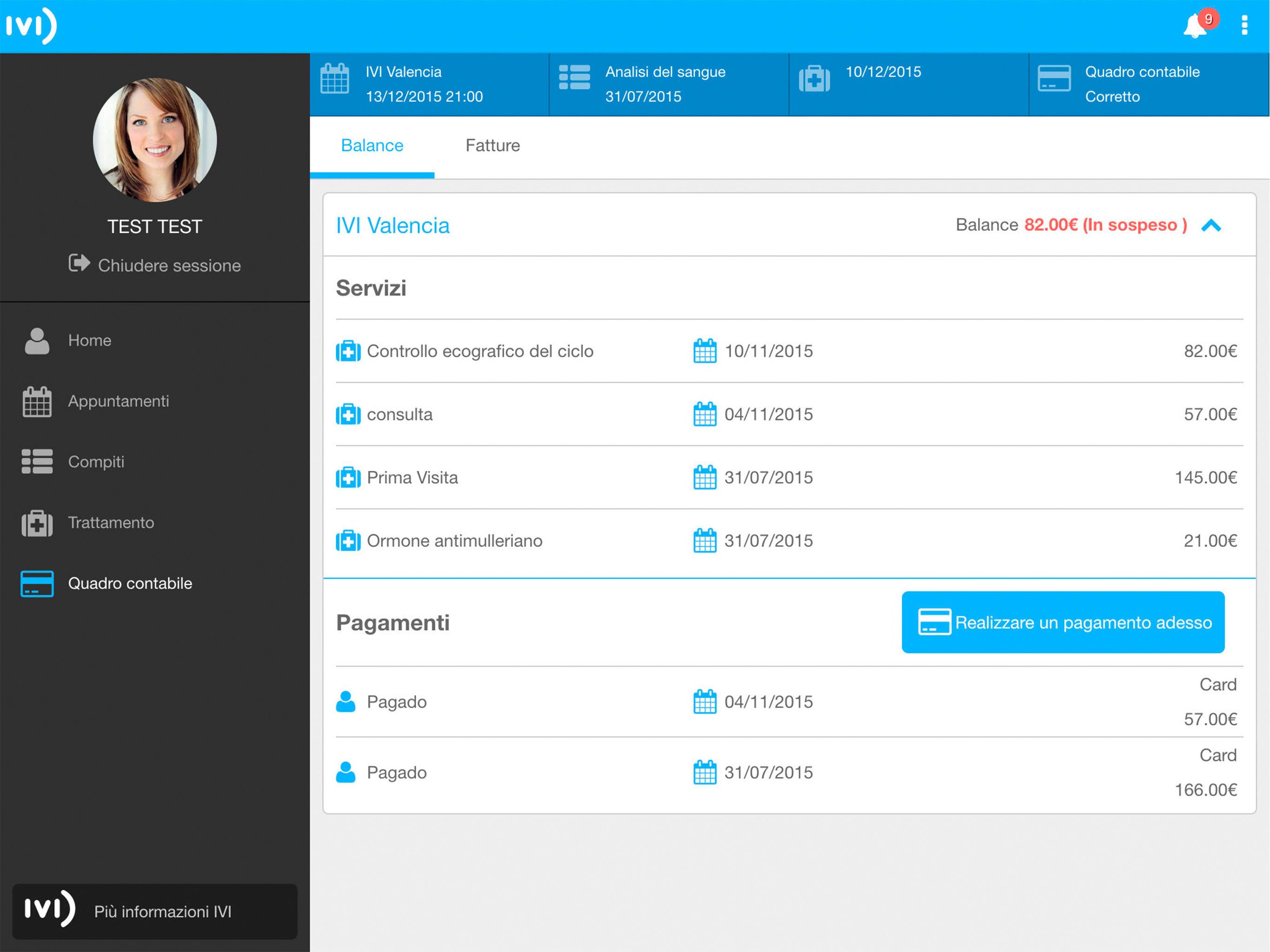Open the notifications bell icon
This screenshot has height=952, width=1270.
(x=1195, y=26)
